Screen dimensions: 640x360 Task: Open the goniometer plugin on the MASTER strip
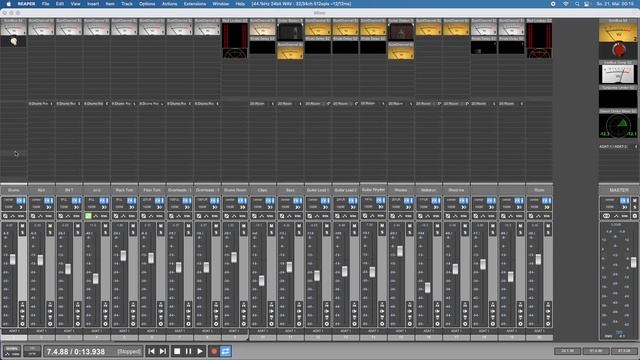pyautogui.click(x=618, y=125)
